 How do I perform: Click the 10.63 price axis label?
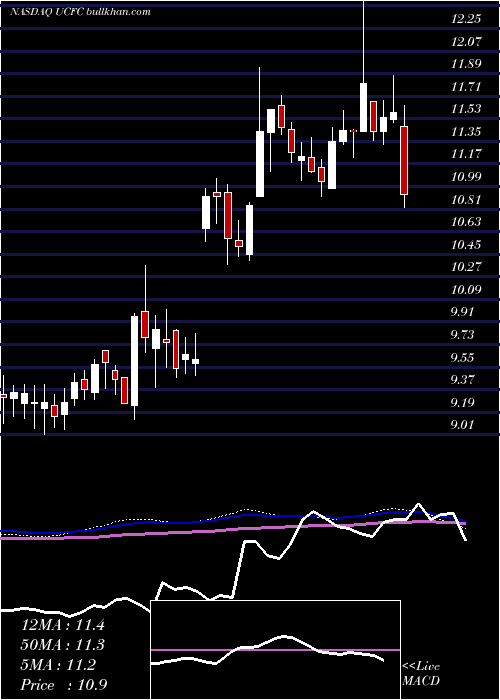(466, 221)
